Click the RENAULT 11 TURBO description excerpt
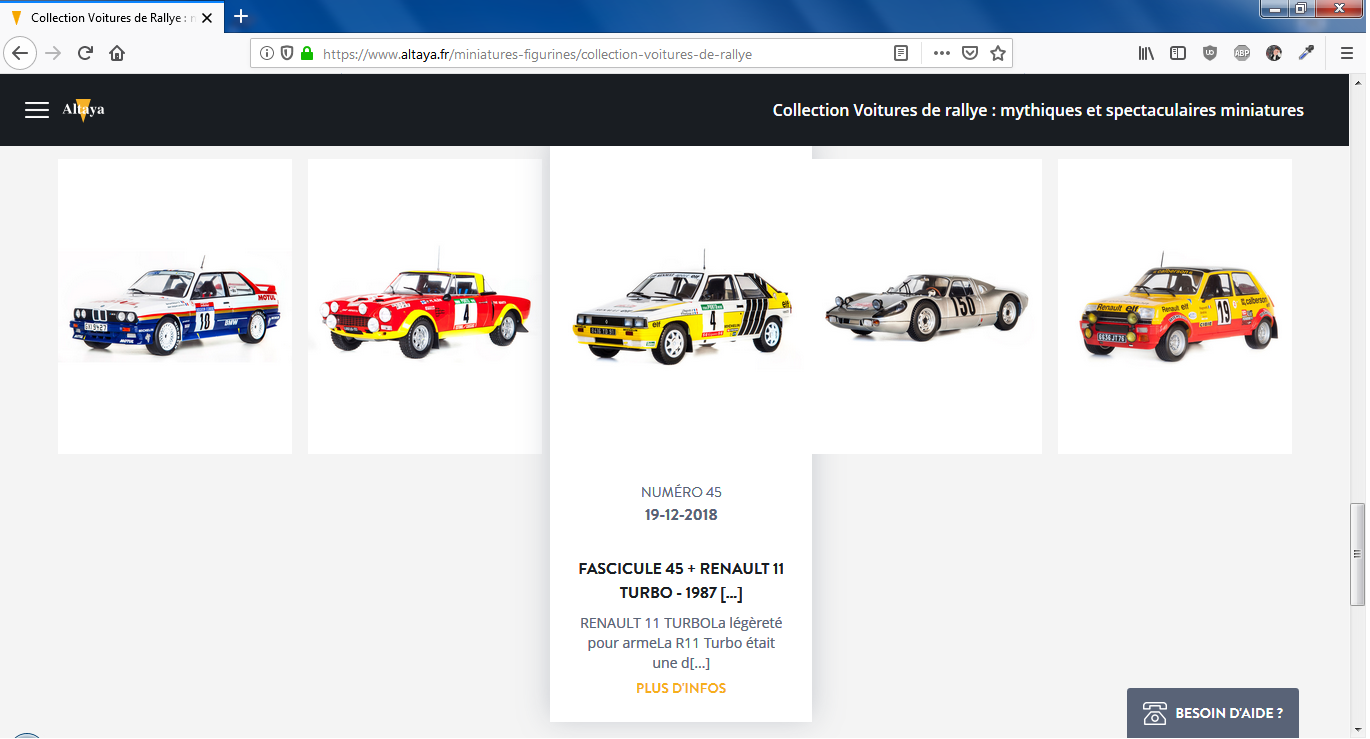 [681, 642]
